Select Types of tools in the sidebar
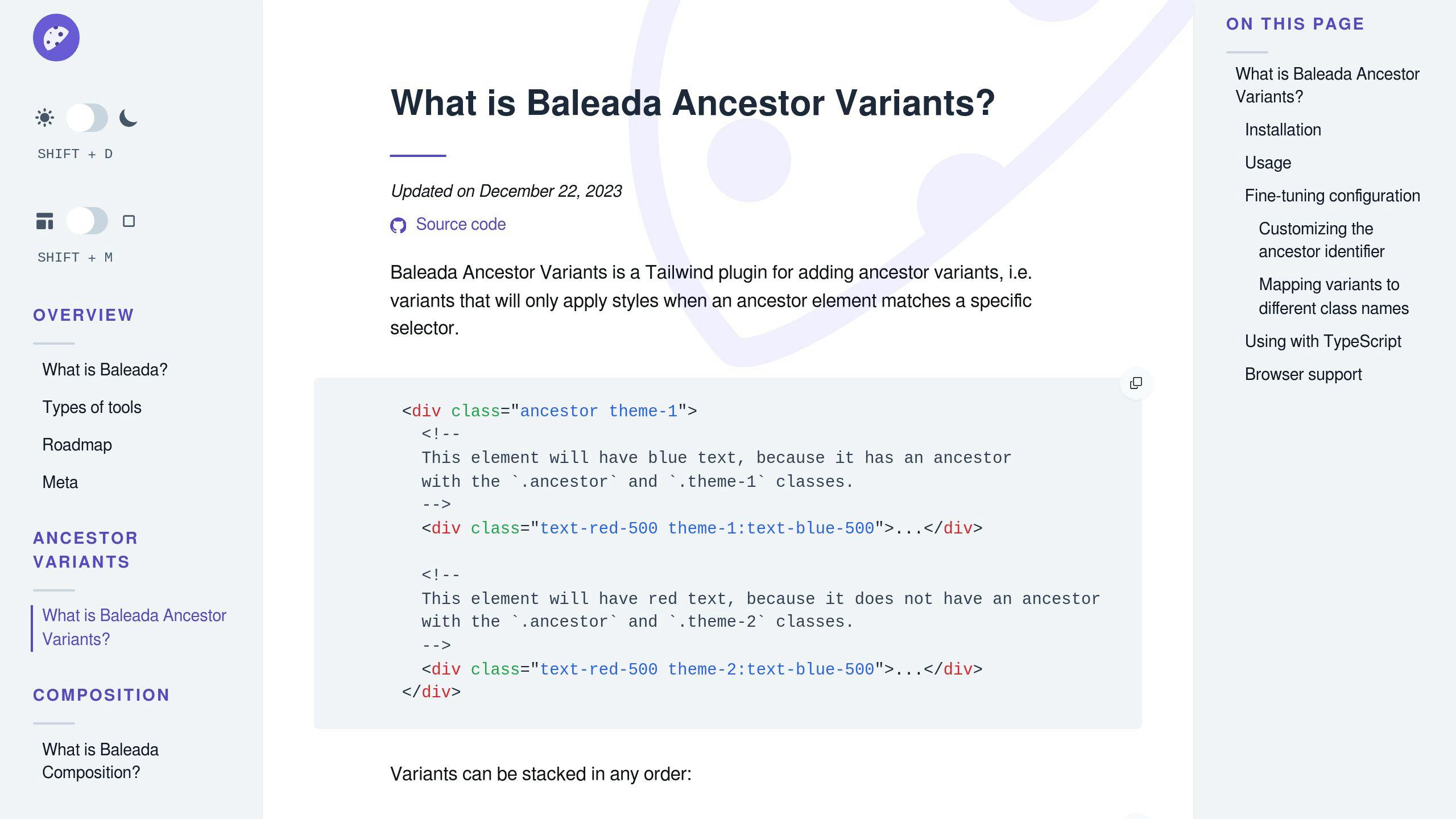 coord(92,407)
